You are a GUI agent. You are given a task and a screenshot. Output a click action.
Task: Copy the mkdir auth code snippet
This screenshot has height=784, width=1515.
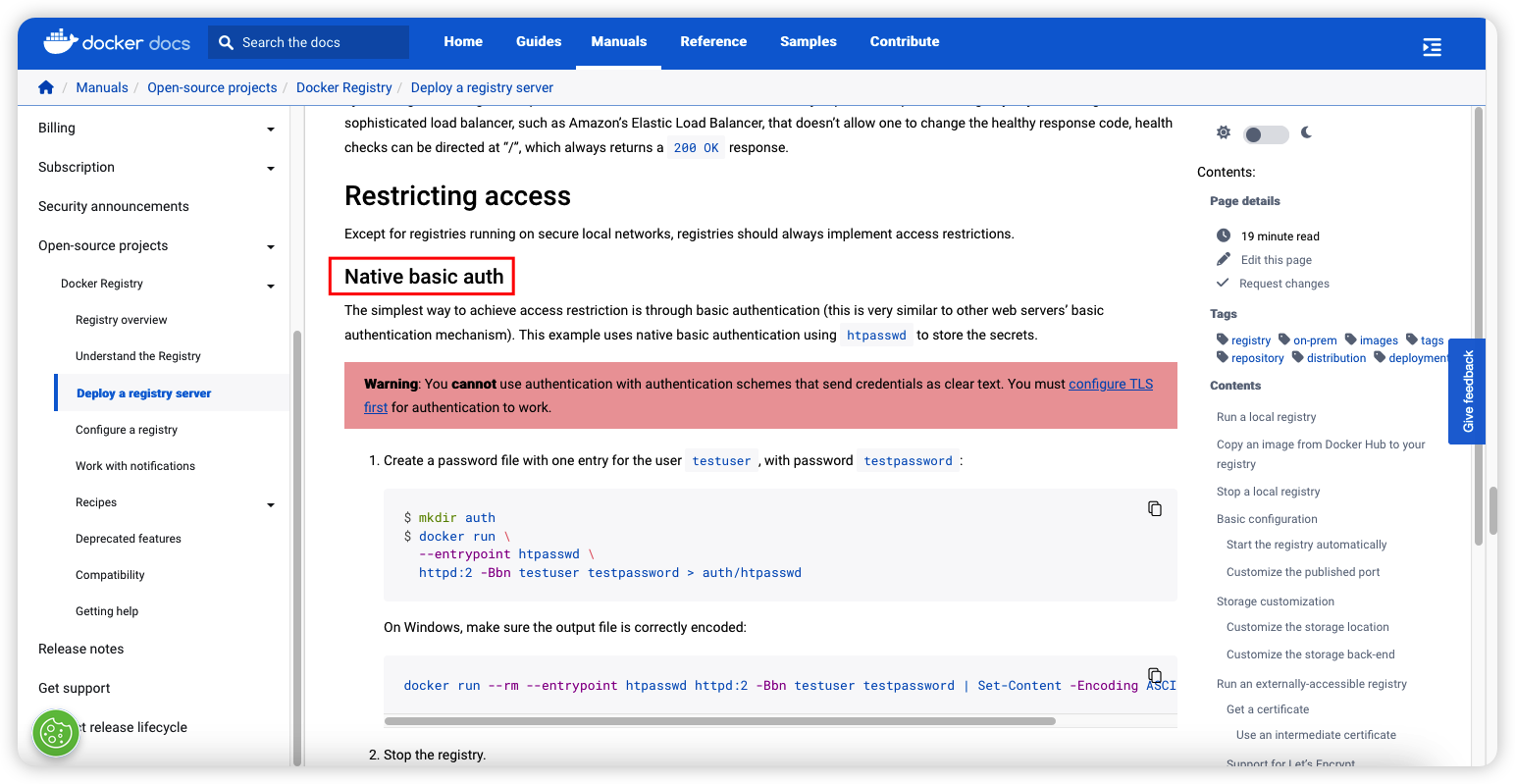1155,508
